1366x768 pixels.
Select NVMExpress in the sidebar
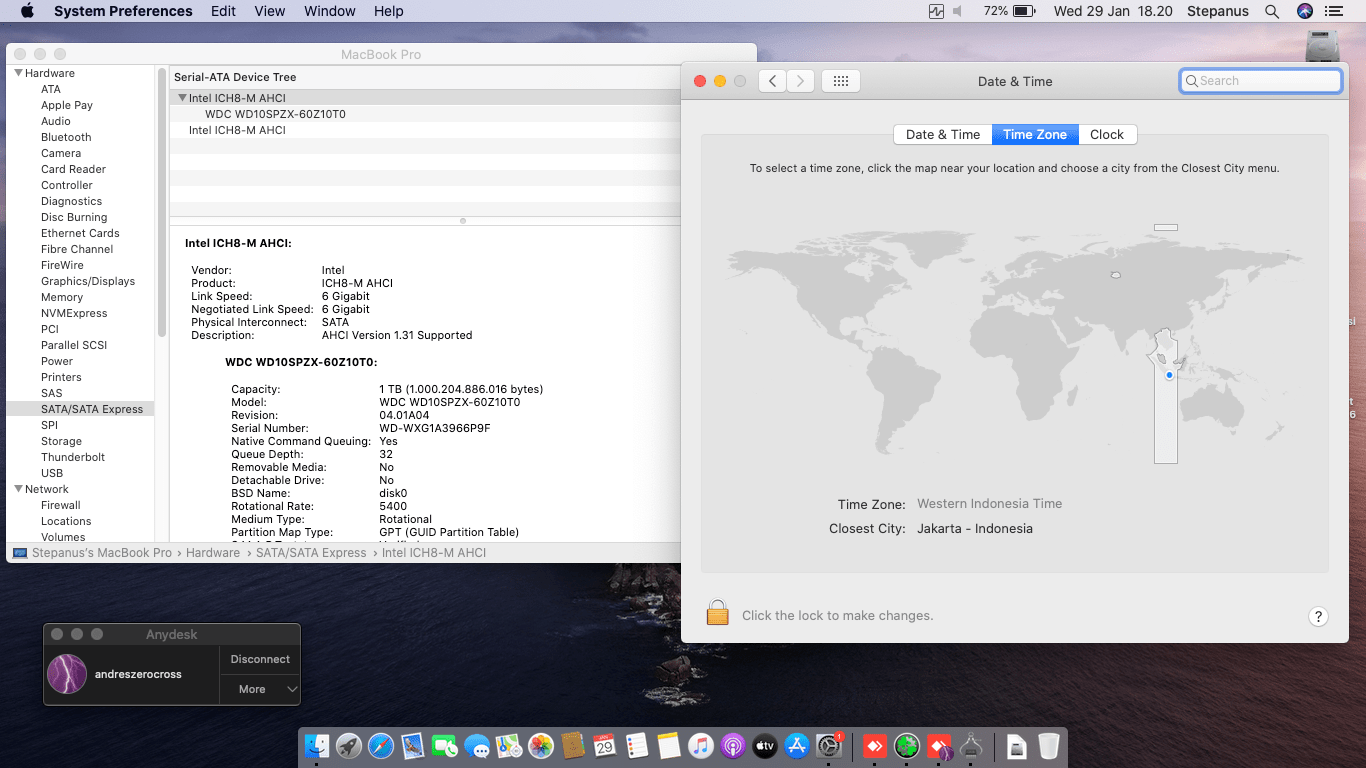tap(74, 313)
